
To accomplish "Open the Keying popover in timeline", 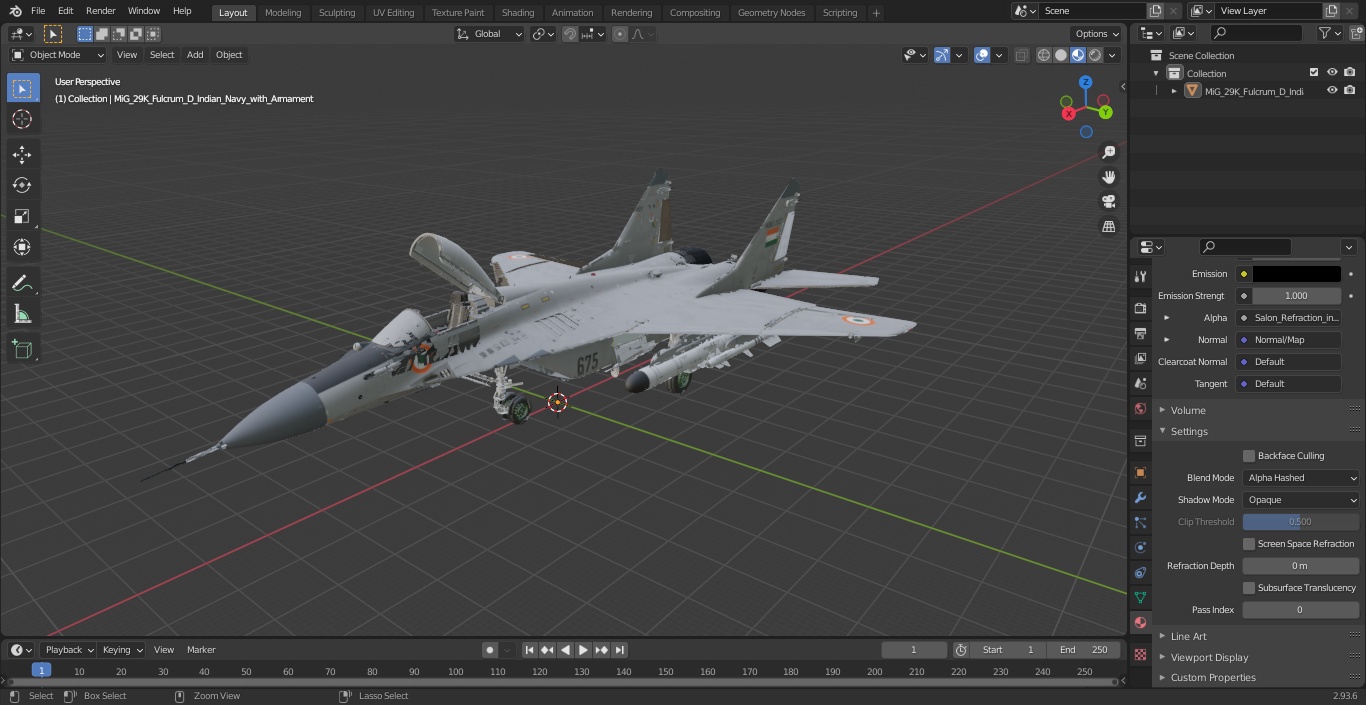I will click(x=122, y=650).
